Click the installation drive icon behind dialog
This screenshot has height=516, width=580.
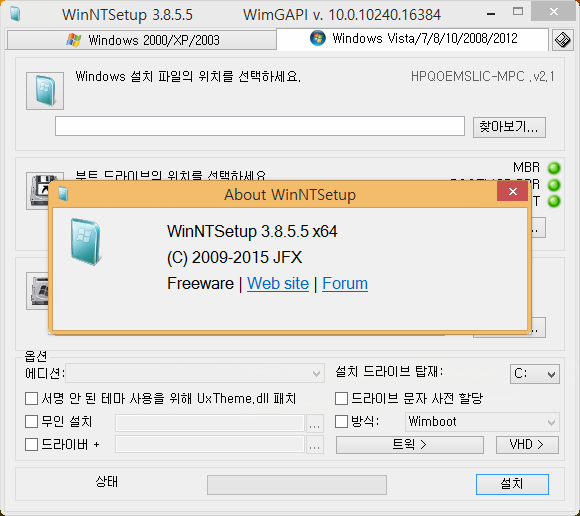click(x=37, y=291)
